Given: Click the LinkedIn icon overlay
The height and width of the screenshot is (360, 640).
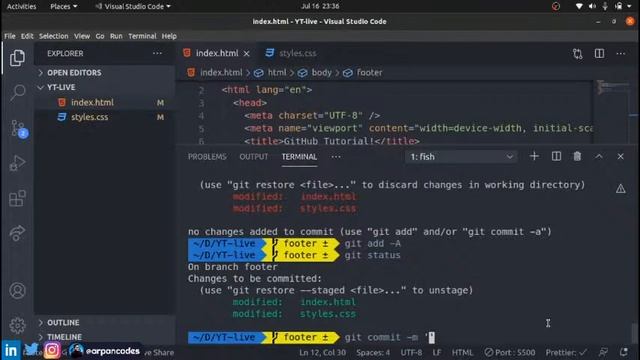Looking at the screenshot, I should click(x=11, y=351).
